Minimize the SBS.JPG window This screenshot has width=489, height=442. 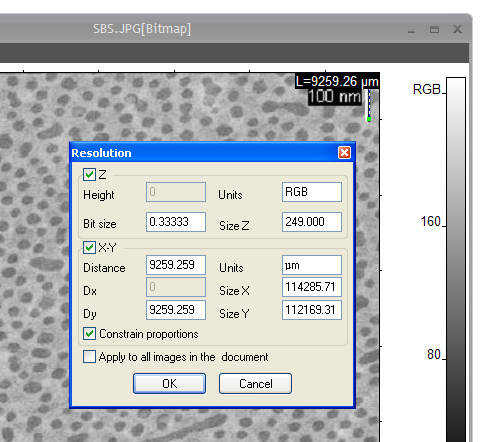[411, 30]
